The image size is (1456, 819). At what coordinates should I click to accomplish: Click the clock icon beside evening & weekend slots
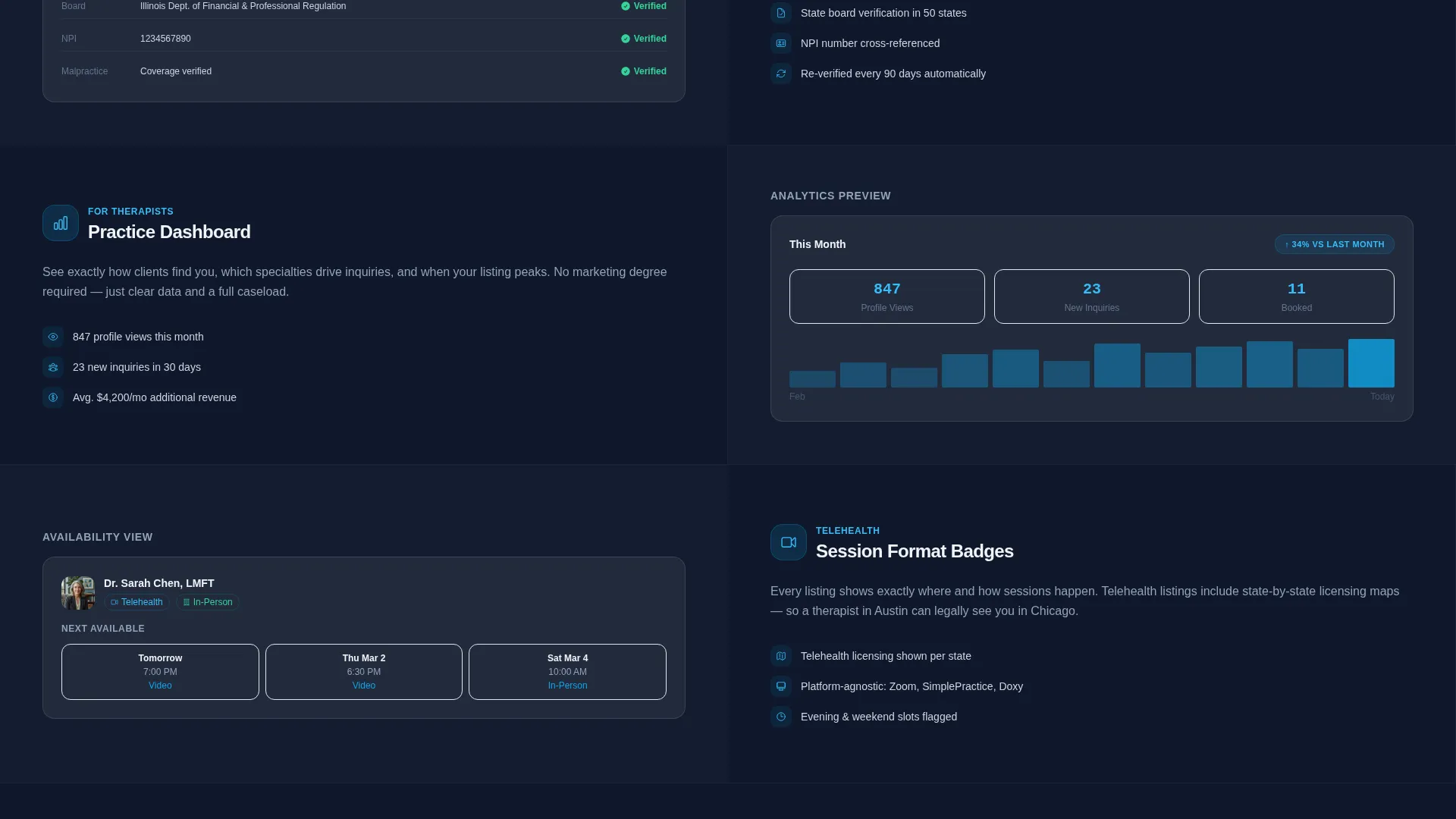click(781, 717)
